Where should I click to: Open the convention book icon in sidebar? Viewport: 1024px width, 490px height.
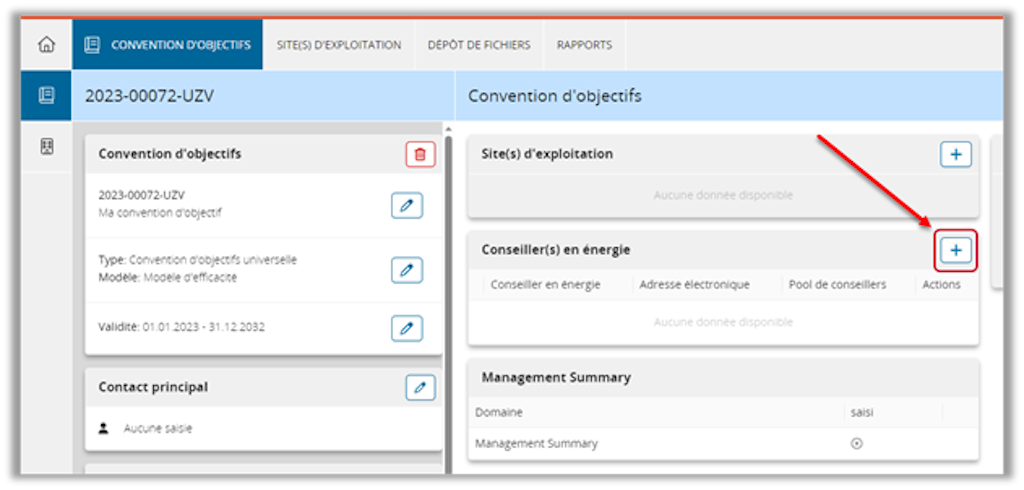coord(46,96)
